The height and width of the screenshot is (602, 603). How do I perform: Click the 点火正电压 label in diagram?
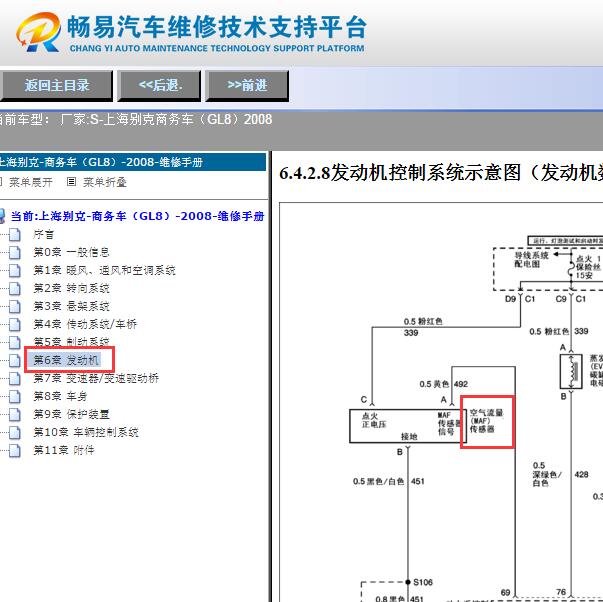click(374, 420)
